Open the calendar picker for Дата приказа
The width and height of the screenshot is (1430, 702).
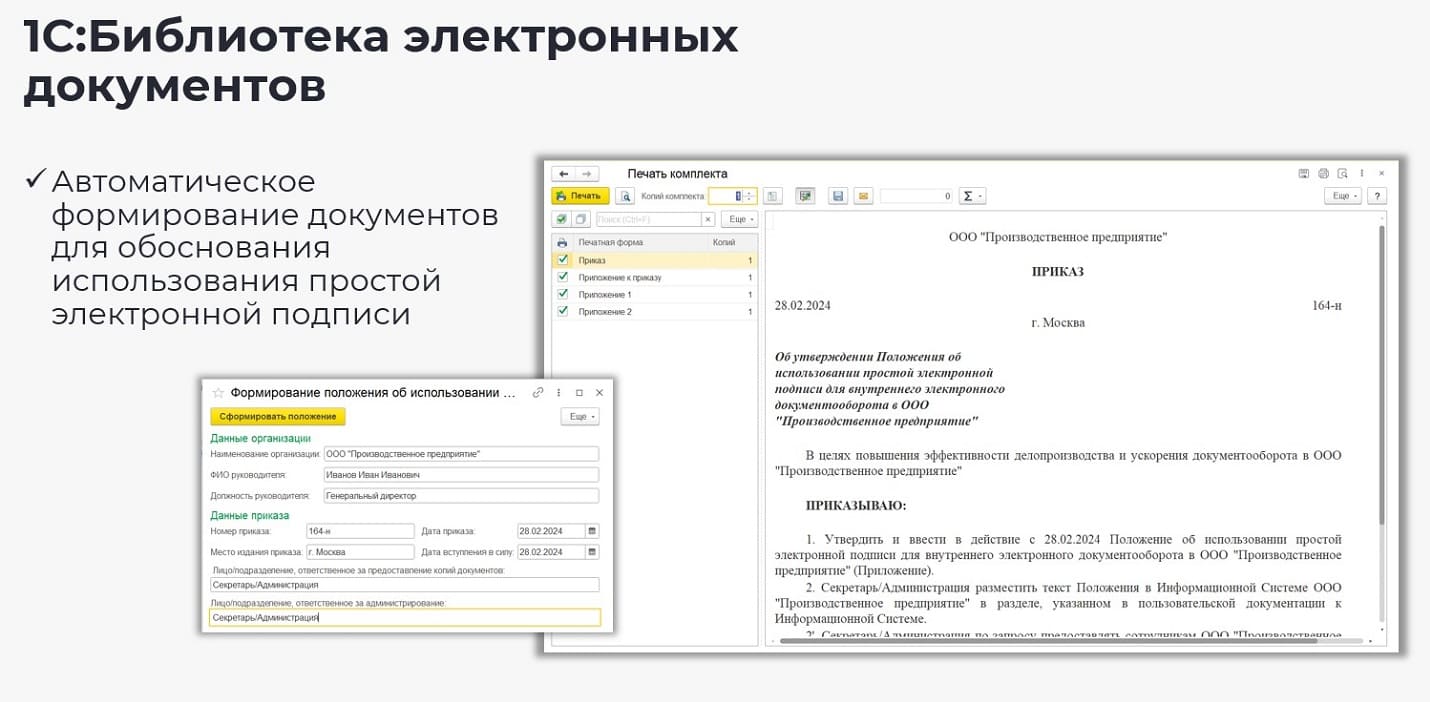pos(592,531)
